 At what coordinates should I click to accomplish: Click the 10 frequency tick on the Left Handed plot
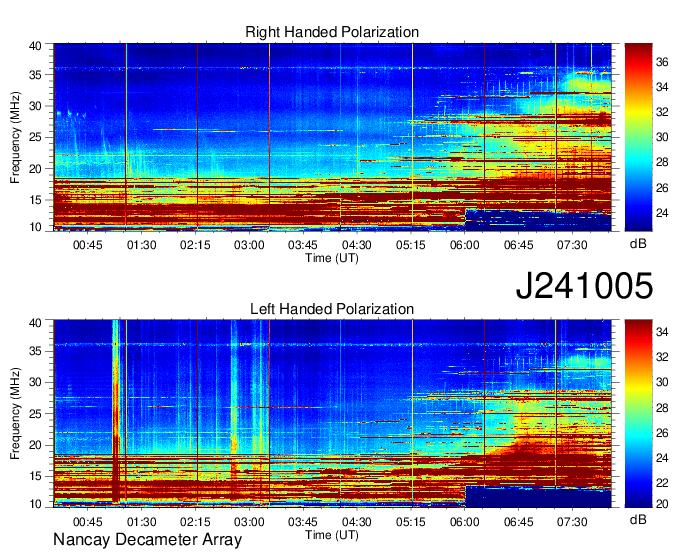pos(35,504)
